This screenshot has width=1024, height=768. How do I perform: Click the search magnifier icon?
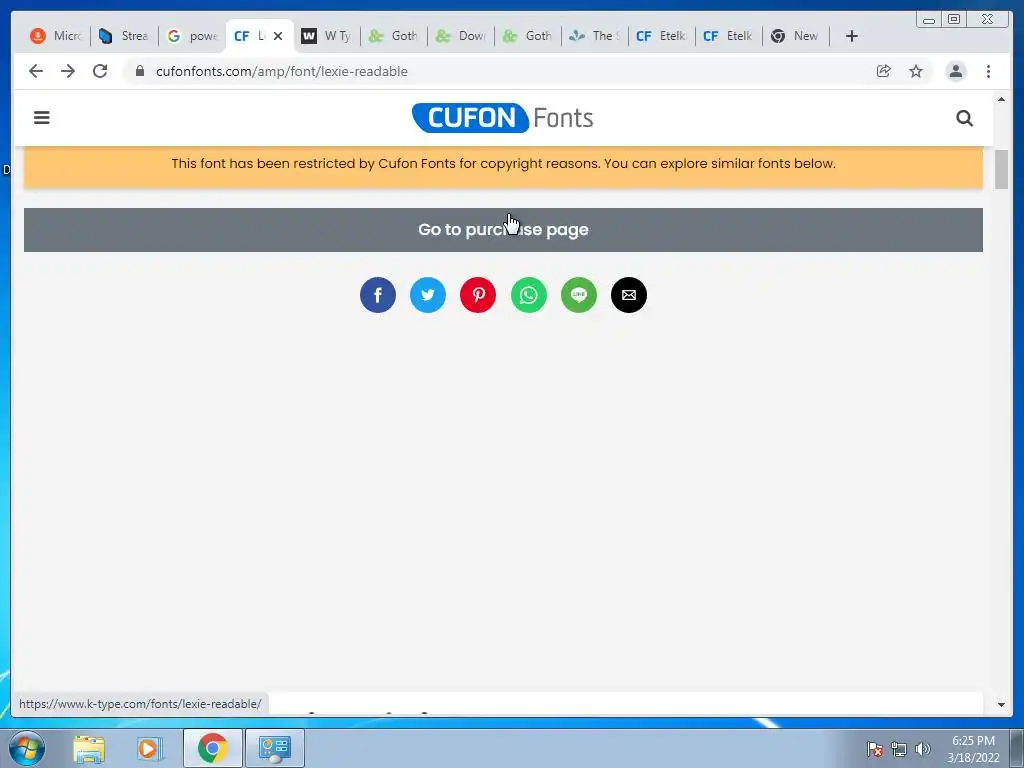(965, 118)
